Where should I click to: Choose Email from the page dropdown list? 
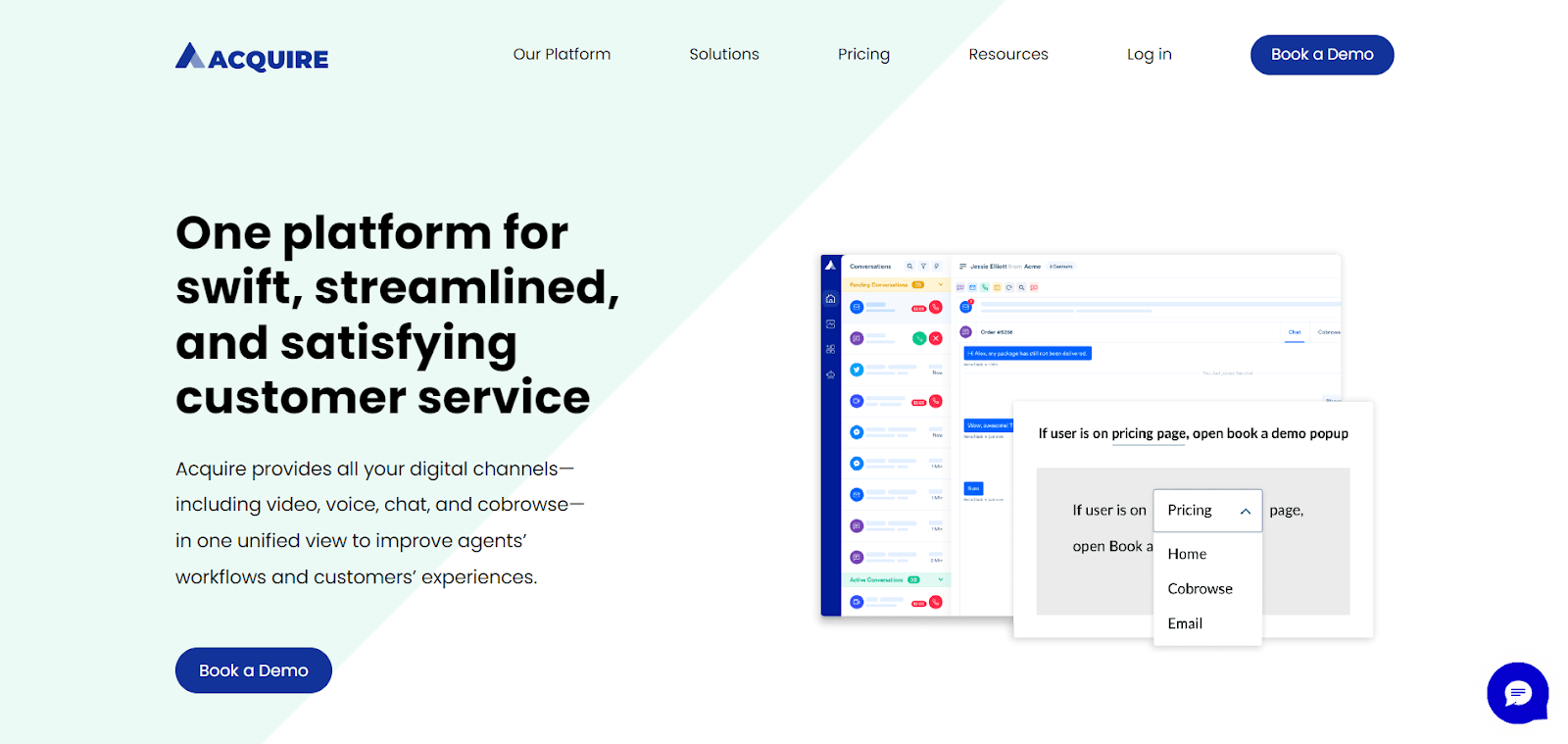1185,623
